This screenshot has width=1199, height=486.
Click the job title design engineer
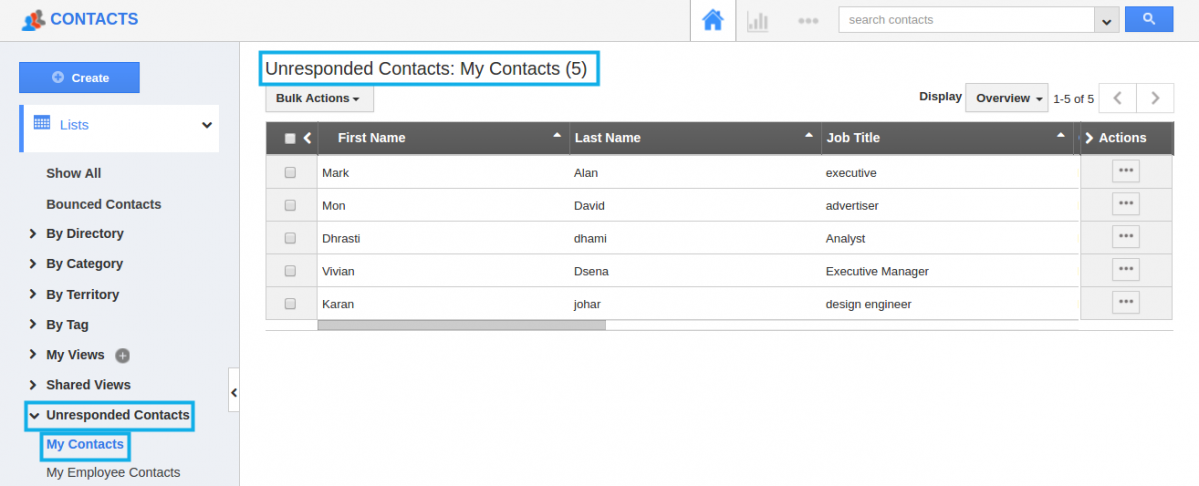[869, 304]
